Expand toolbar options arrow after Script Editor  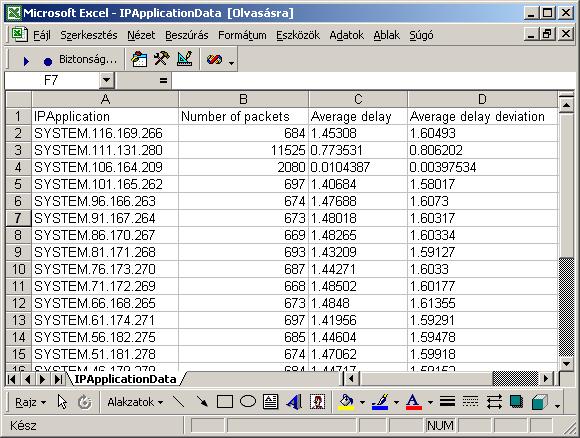[232, 63]
